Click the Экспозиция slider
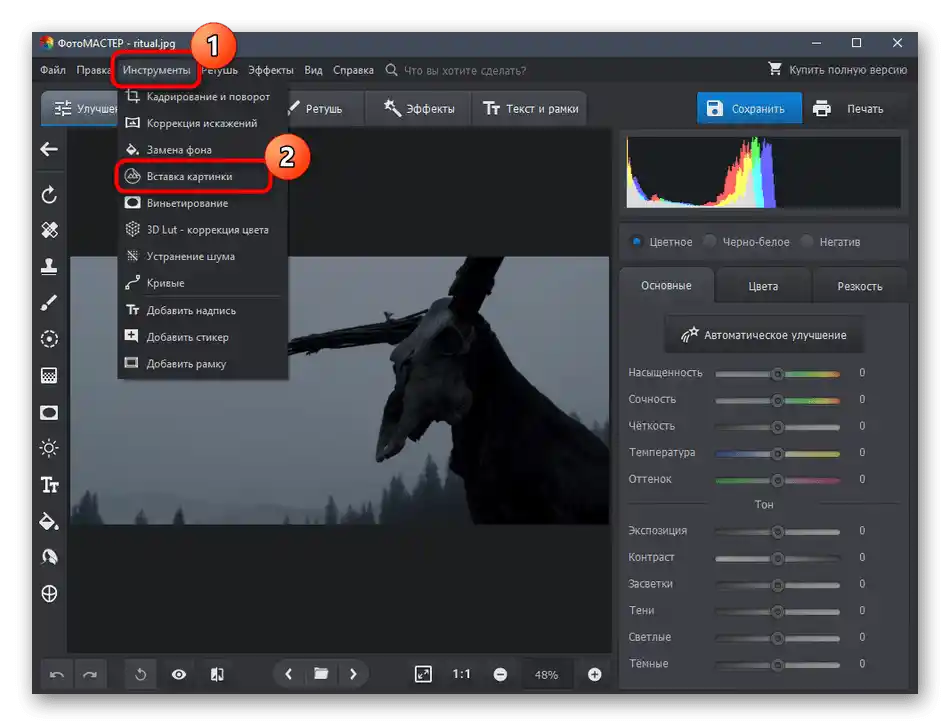 pos(777,532)
